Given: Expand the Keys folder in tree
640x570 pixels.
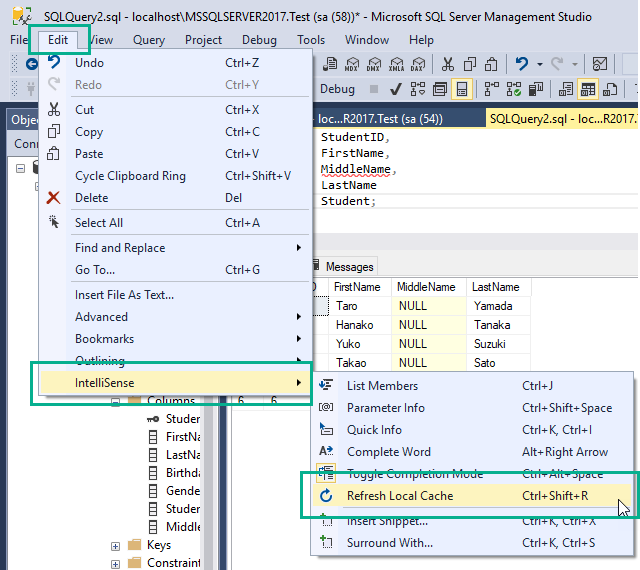Looking at the screenshot, I should tap(116, 545).
